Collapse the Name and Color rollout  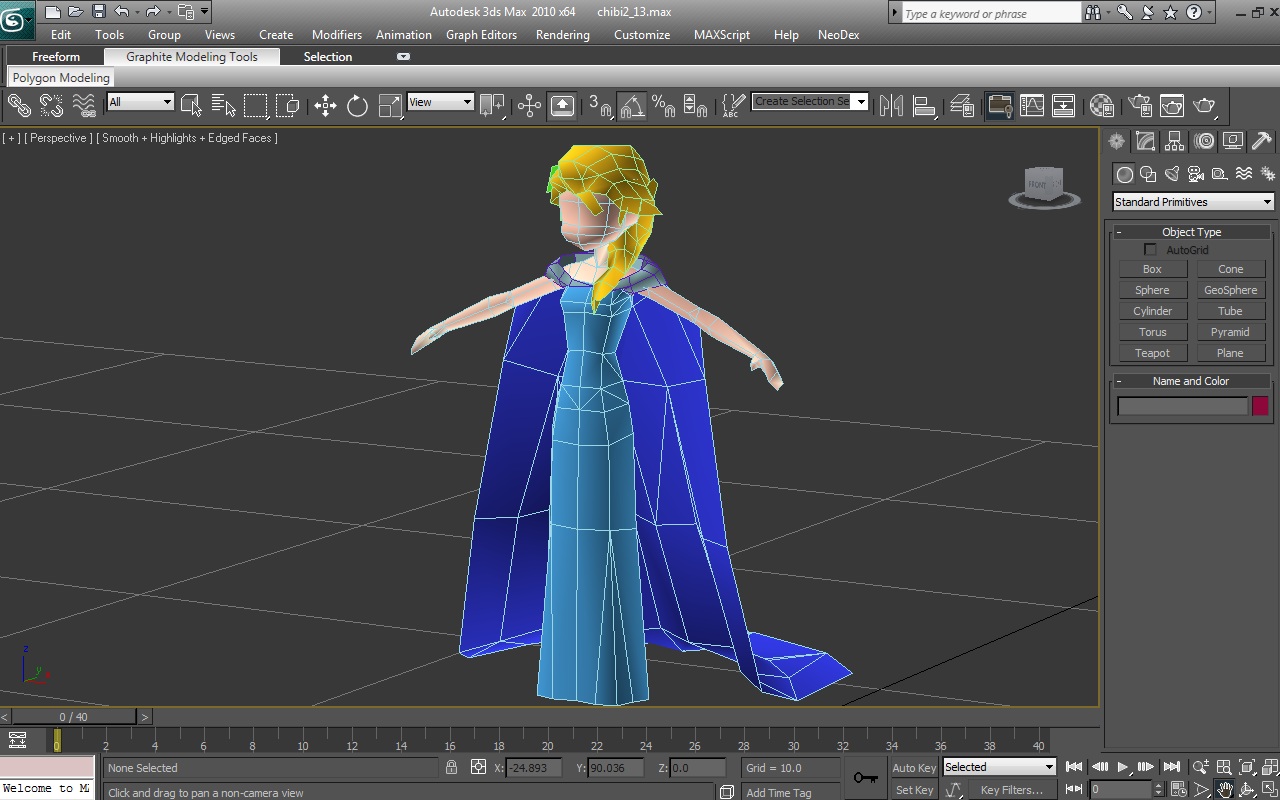1191,381
